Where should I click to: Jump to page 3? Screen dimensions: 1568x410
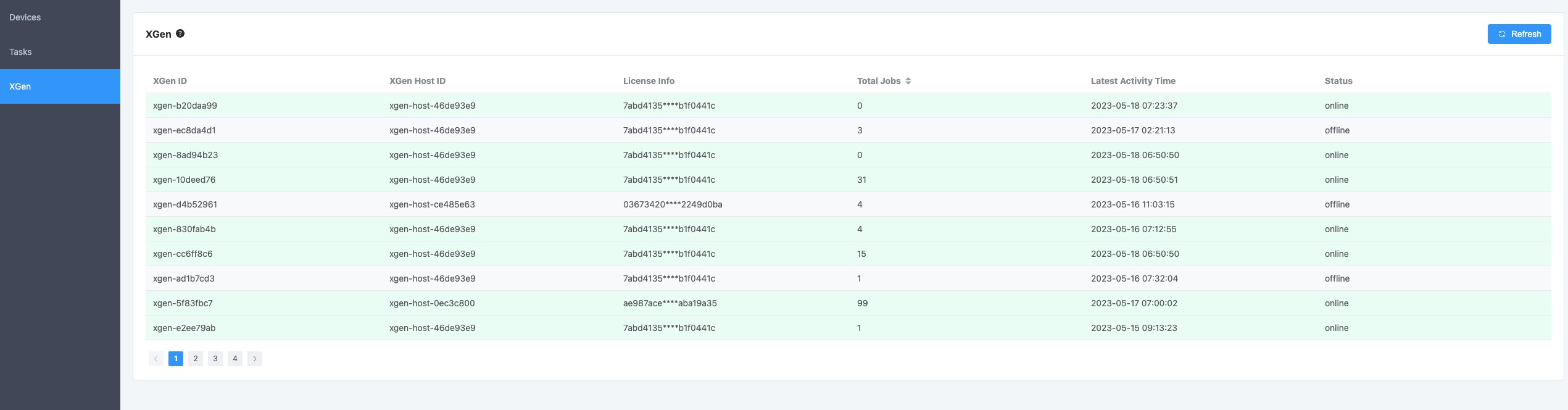(215, 359)
